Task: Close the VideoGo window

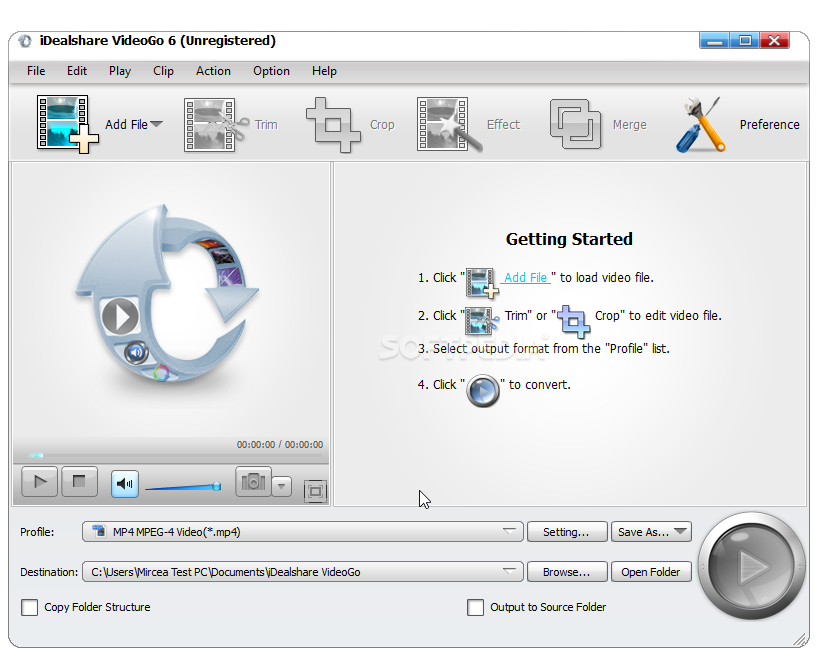Action: point(775,40)
